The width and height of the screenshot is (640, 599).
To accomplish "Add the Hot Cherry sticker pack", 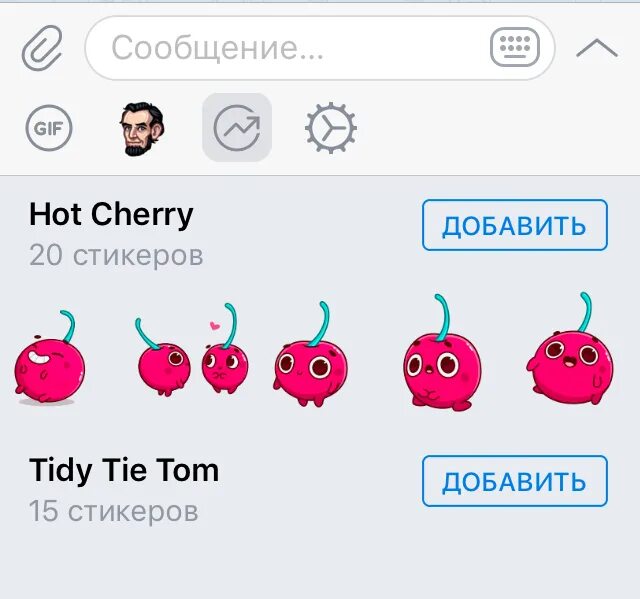I will [x=515, y=225].
